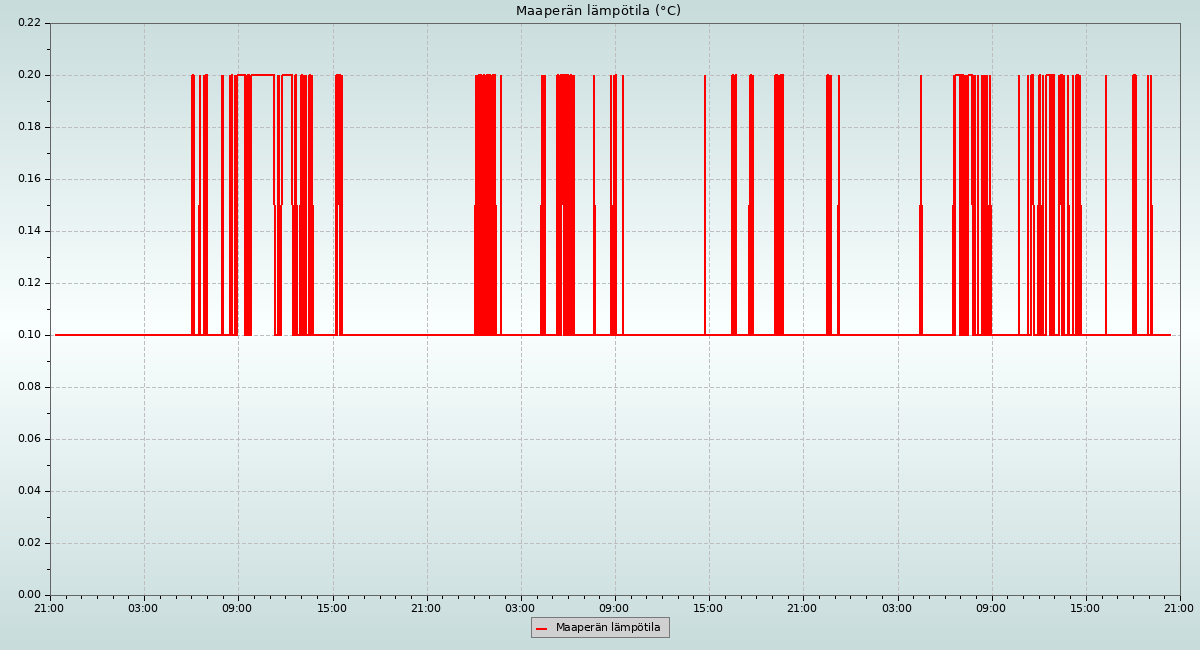Click the 0.02 y-axis tick label
Screen dimensions: 1200x650
click(x=29, y=543)
